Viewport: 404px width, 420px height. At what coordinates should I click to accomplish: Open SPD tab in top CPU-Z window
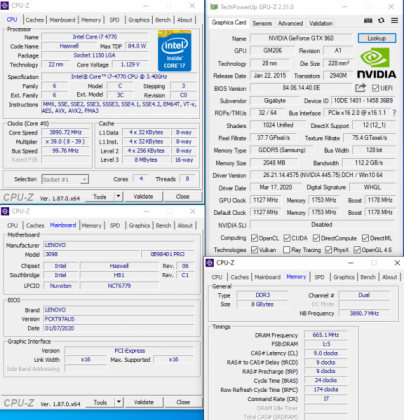[114, 20]
